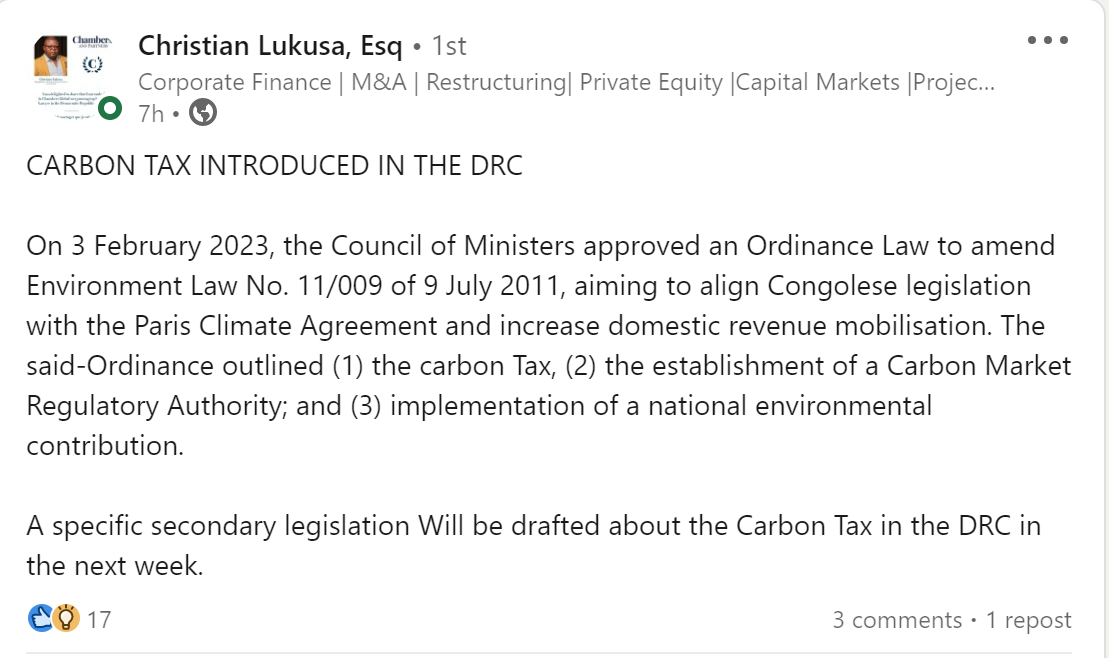Open the 3 comments link

(x=897, y=620)
